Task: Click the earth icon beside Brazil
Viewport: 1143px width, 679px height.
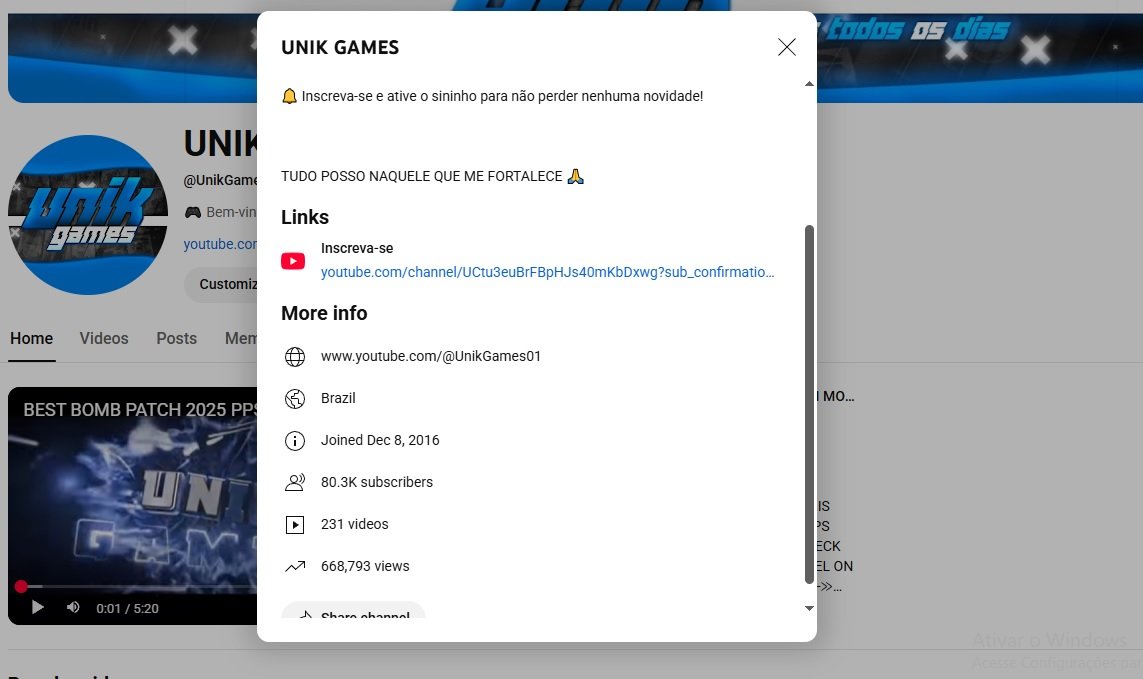Action: point(294,398)
